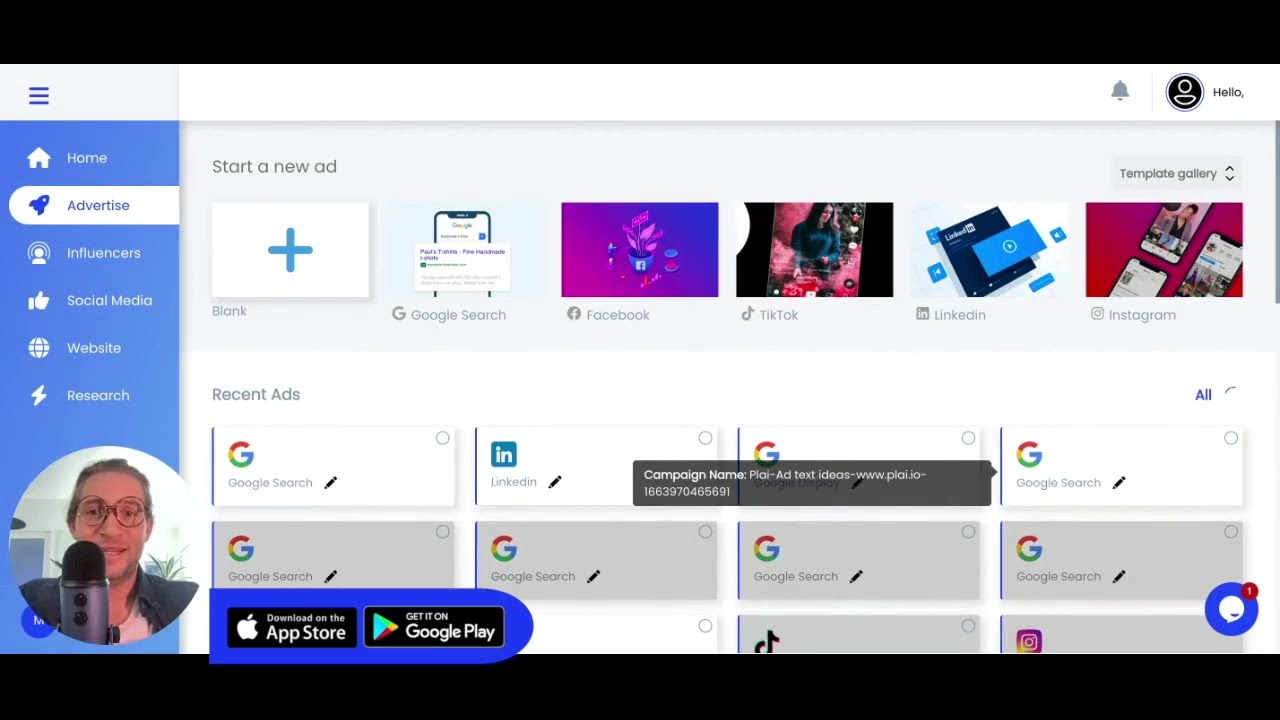Screen dimensions: 1280x720
Task: Click the Advertise rocket icon
Action: (x=39, y=205)
